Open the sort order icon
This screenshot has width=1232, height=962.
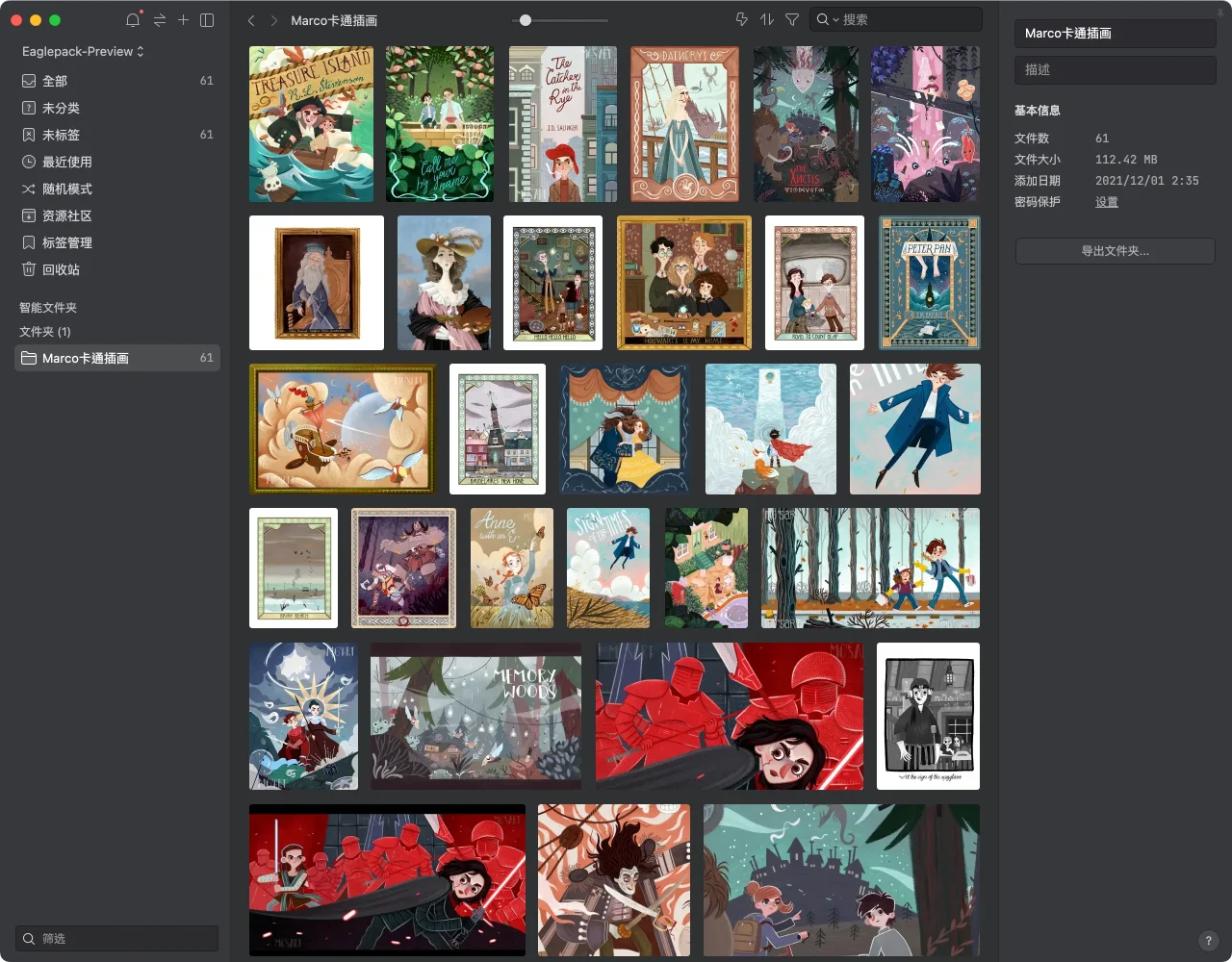coord(767,19)
